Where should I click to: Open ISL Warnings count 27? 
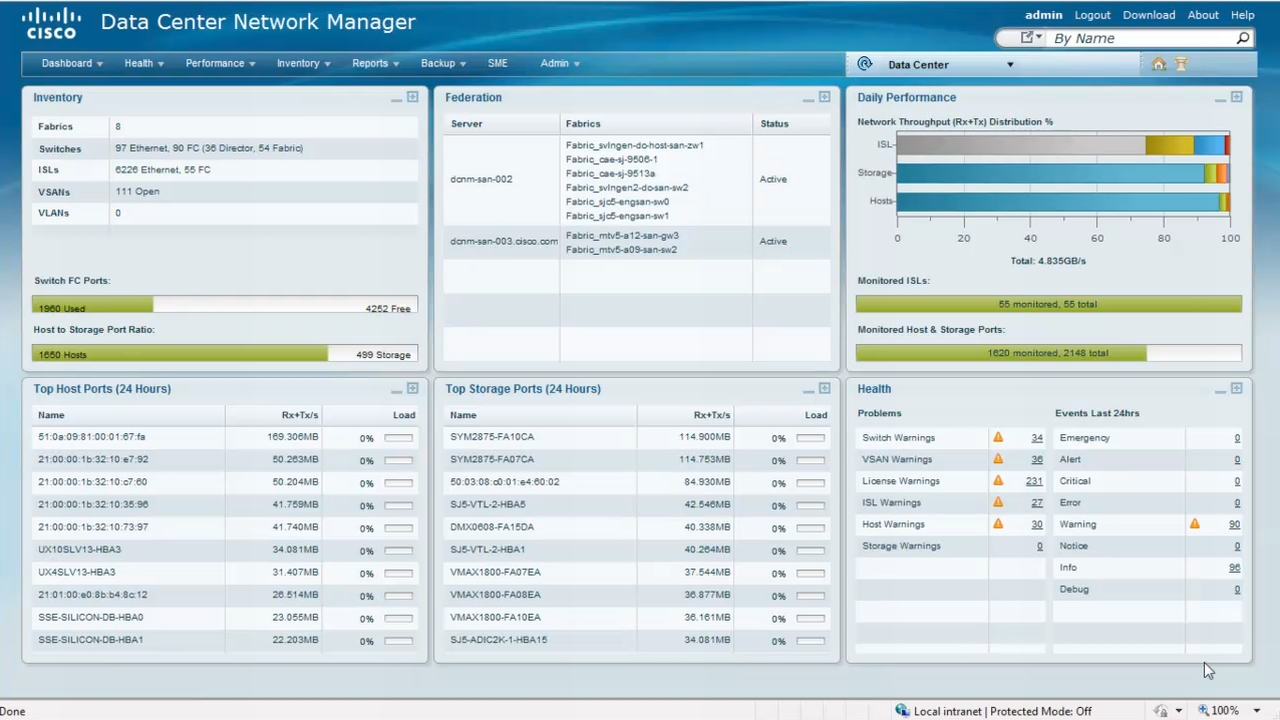(1037, 503)
